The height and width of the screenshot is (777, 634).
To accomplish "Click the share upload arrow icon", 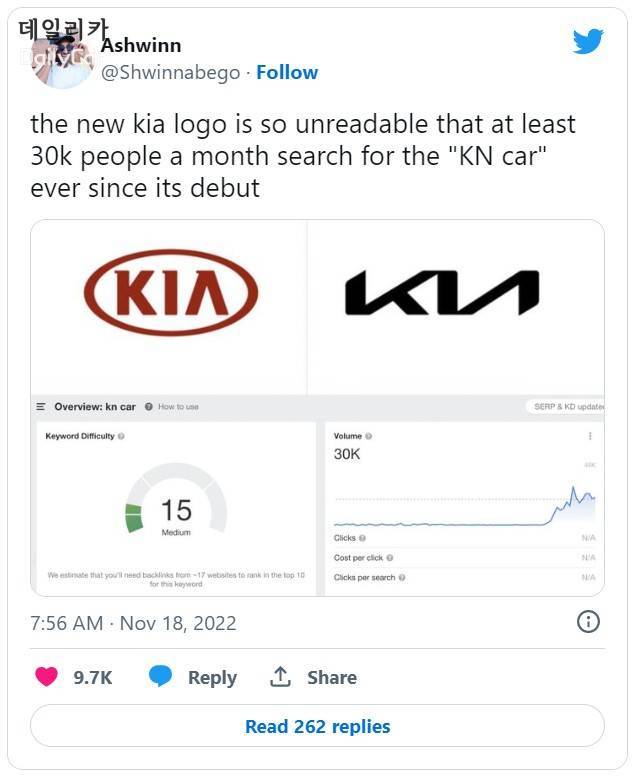I will pyautogui.click(x=280, y=677).
